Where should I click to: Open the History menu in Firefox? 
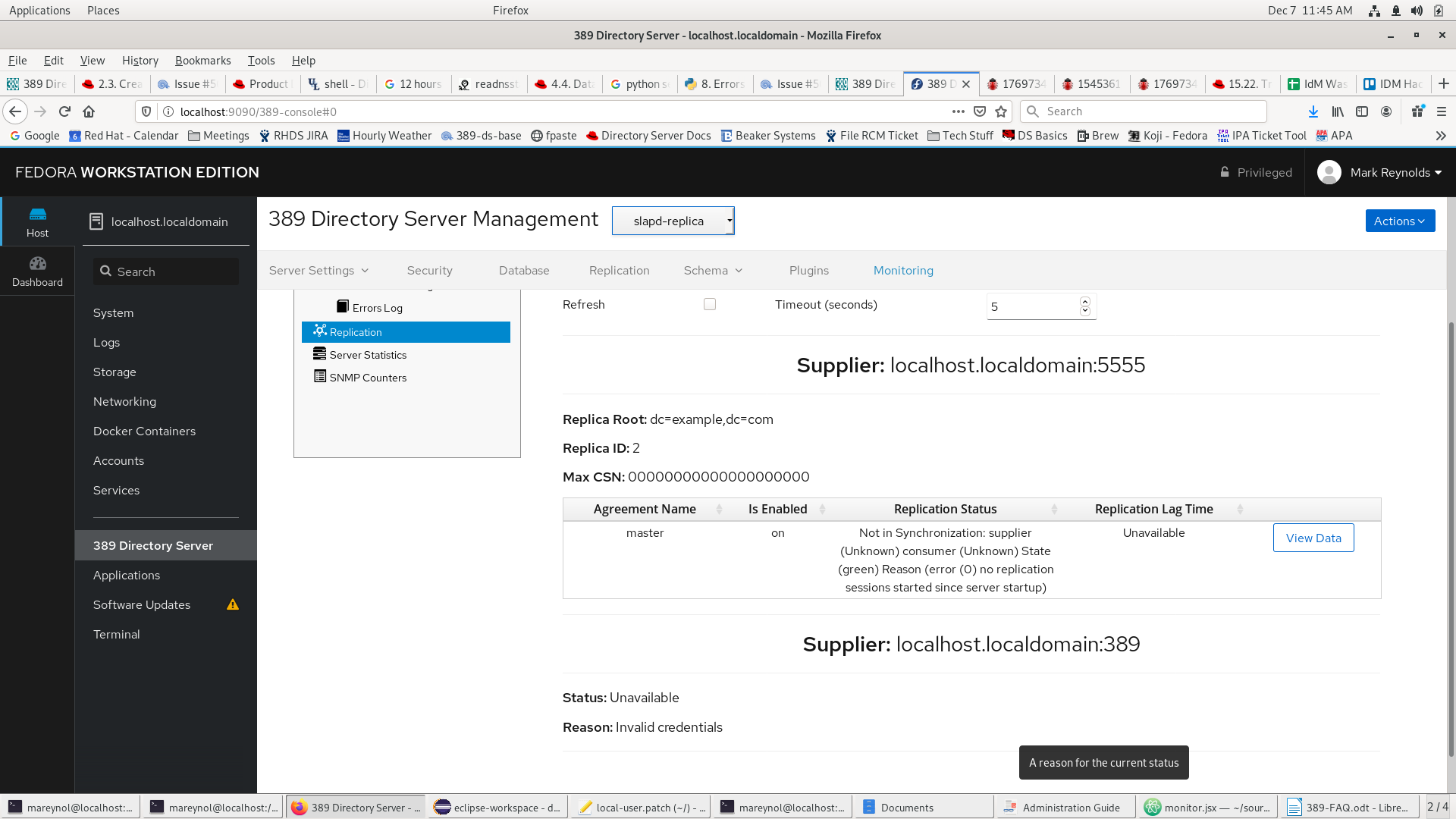(140, 61)
